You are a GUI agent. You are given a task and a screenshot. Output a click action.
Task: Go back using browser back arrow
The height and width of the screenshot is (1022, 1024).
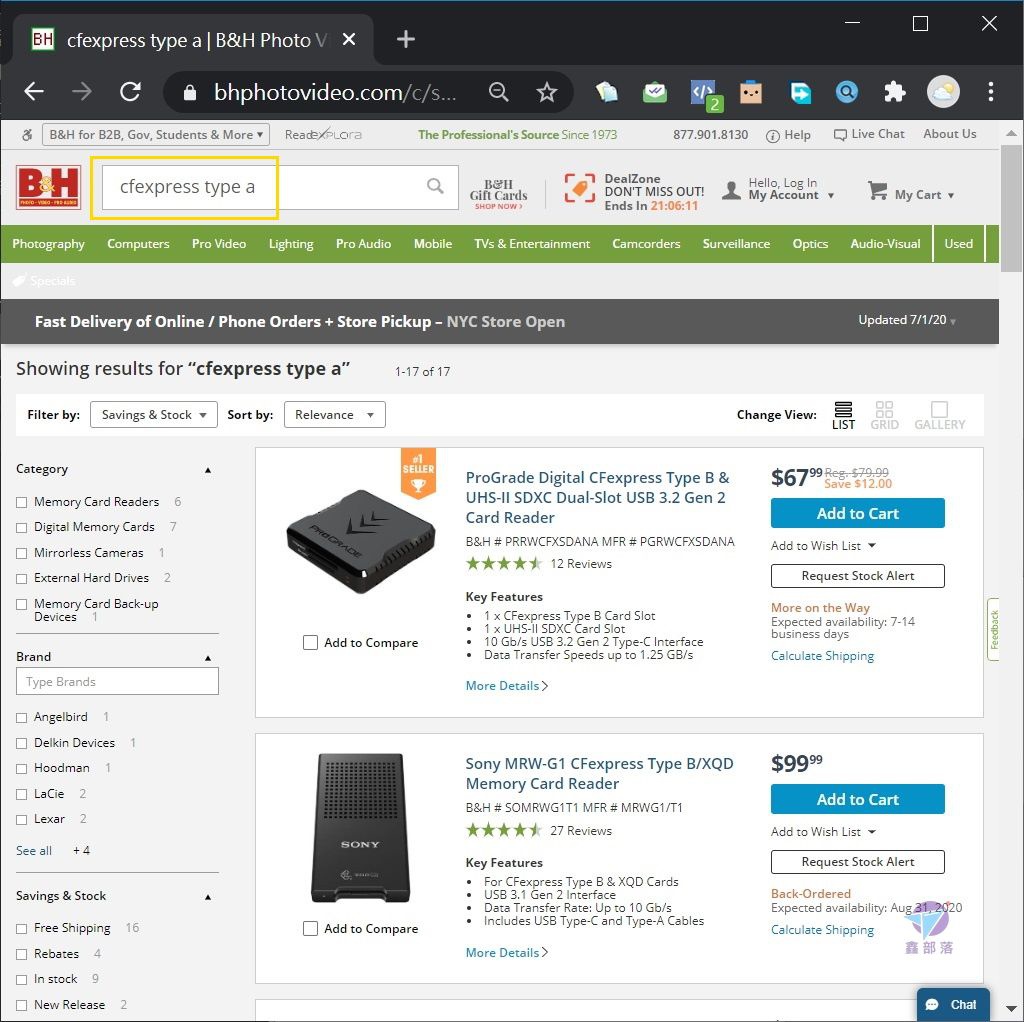pyautogui.click(x=33, y=92)
